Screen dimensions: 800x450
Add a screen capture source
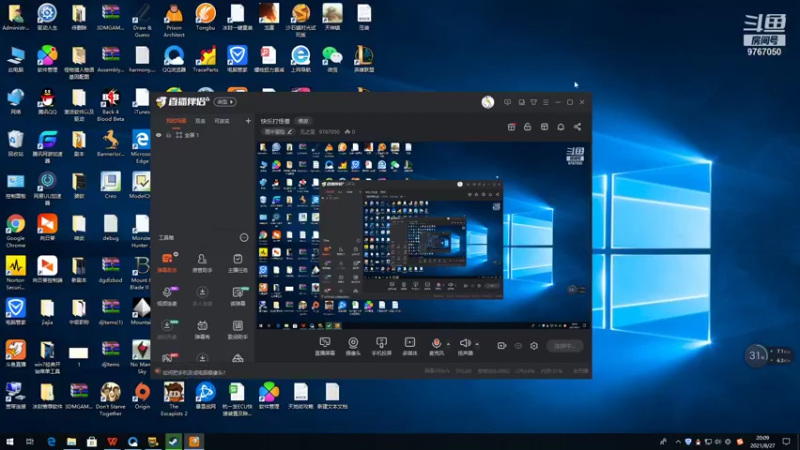click(324, 346)
